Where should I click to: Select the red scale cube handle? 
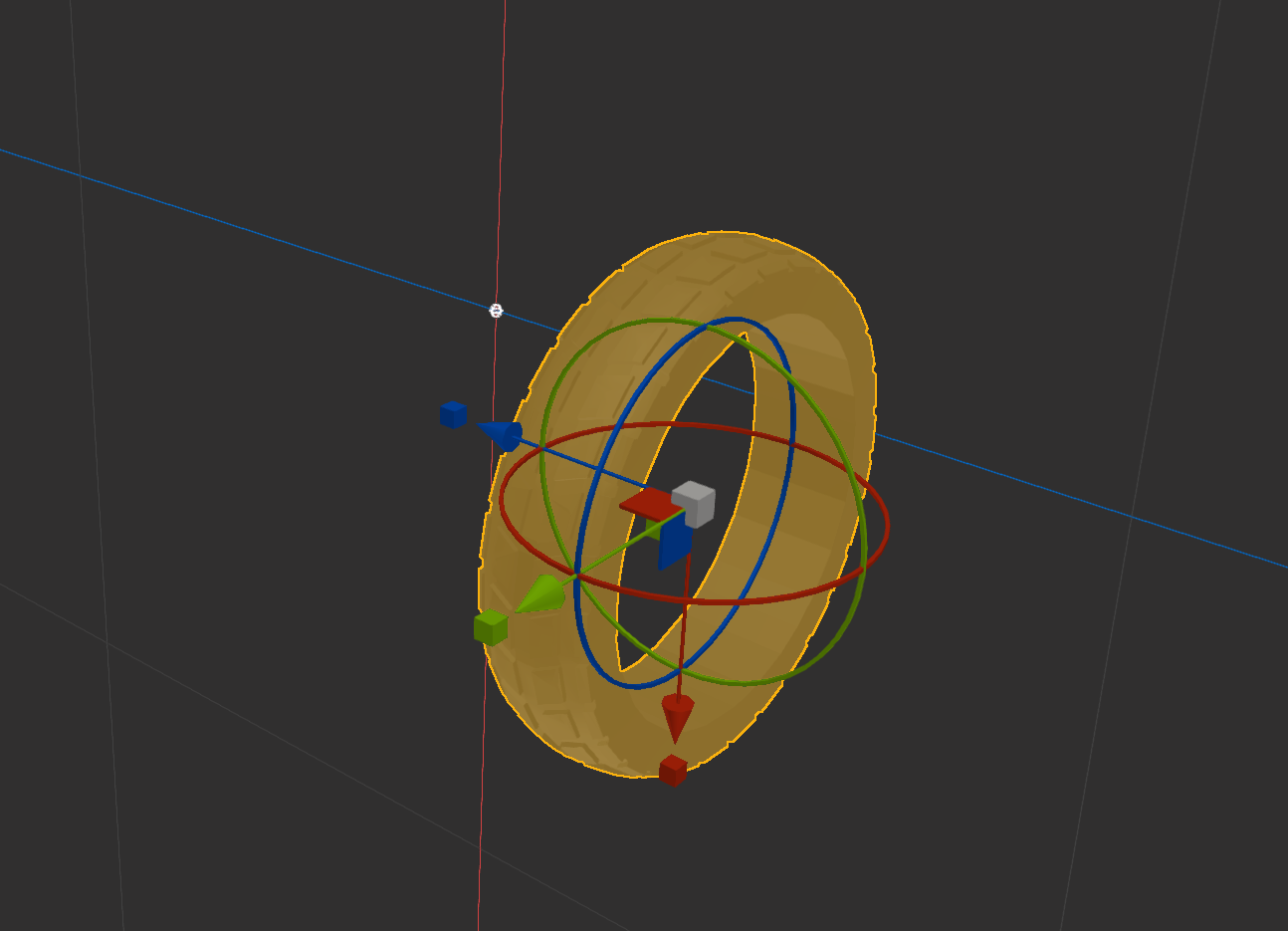click(673, 771)
